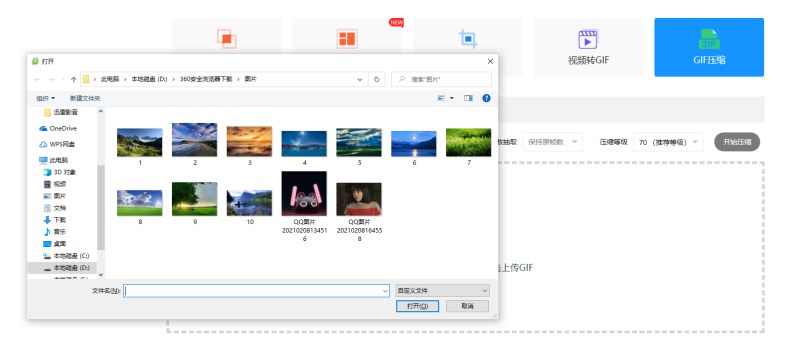The image size is (800, 364).
Task: Select the moonlit lake thumbnail named 6
Action: 414,143
